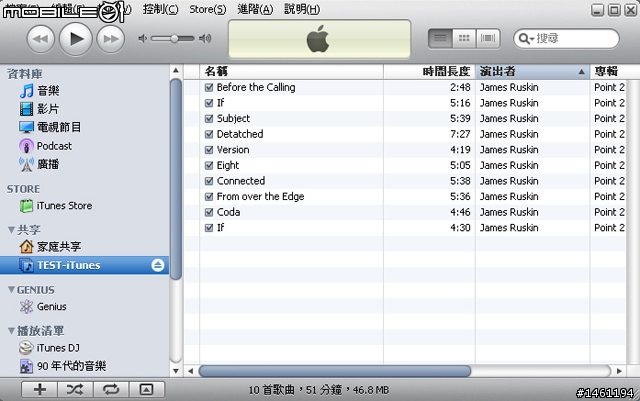Viewport: 640px width, 401px height.
Task: Uncheck the Subject song
Action: (x=209, y=118)
